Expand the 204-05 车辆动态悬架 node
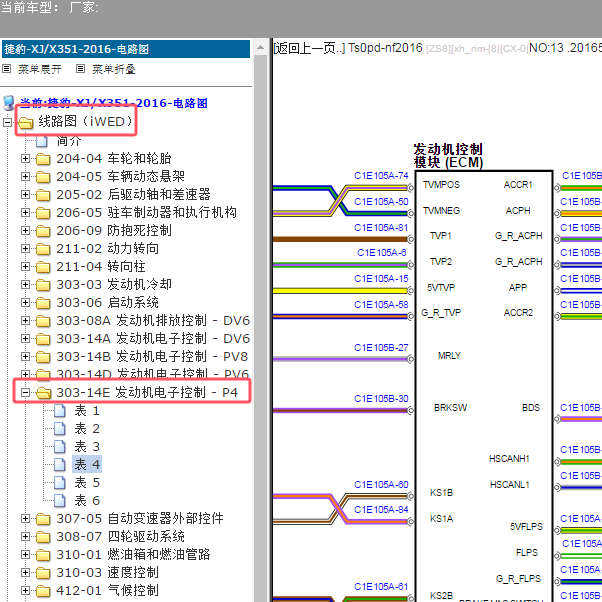Viewport: 602px width, 602px height. 26,177
